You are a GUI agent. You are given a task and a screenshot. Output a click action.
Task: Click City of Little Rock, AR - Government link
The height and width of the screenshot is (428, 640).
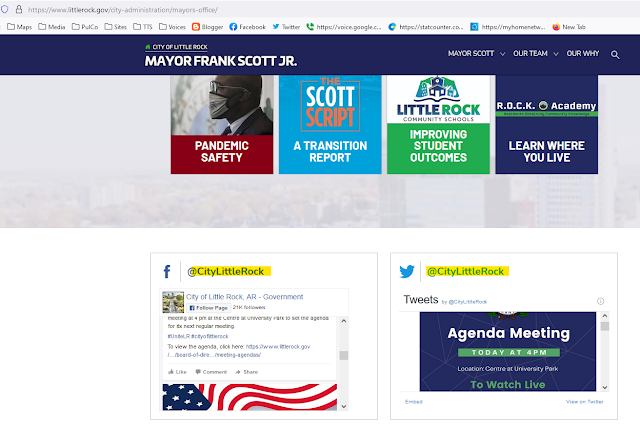[x=244, y=297]
